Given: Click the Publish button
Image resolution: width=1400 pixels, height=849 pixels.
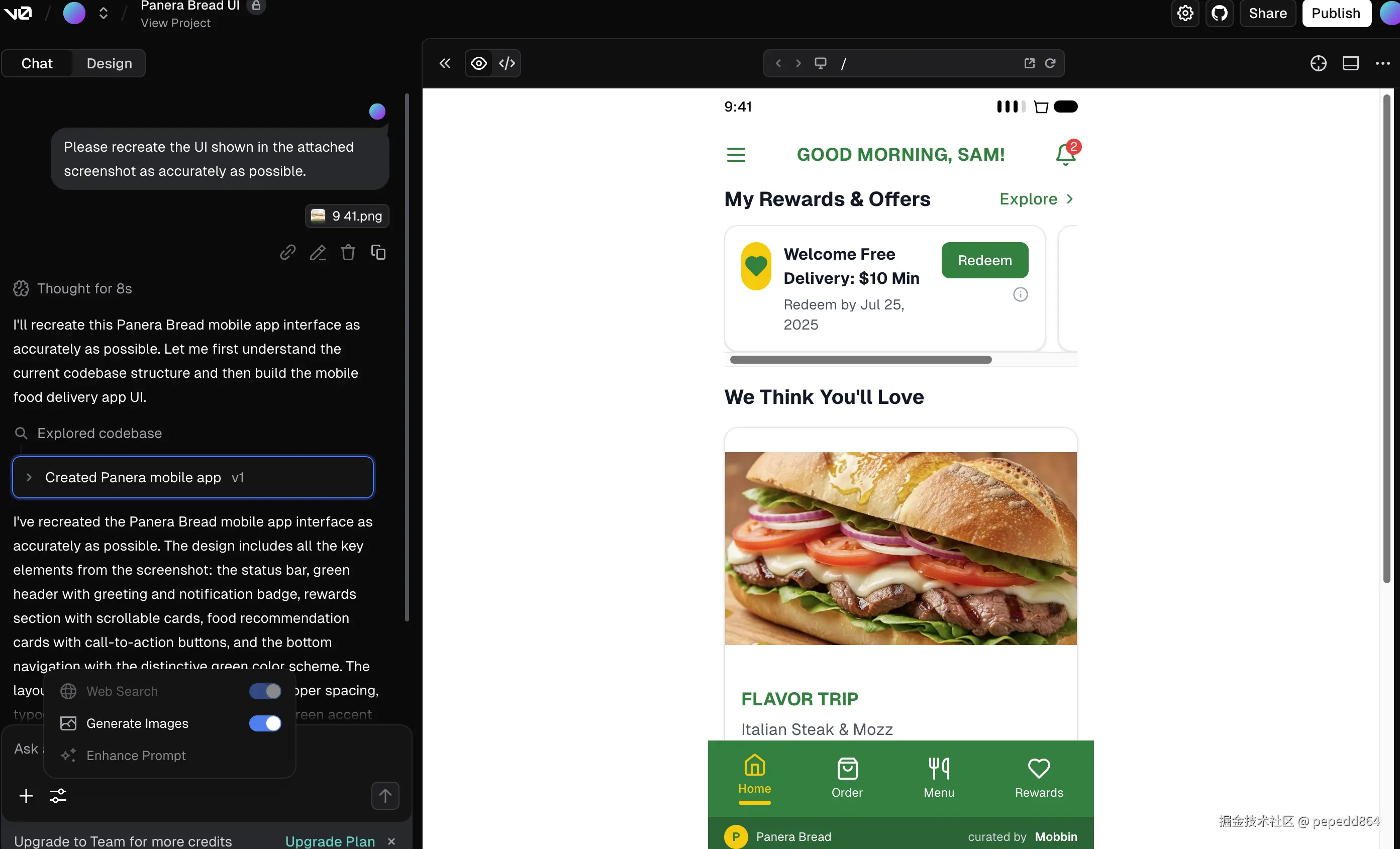Looking at the screenshot, I should click(1336, 13).
